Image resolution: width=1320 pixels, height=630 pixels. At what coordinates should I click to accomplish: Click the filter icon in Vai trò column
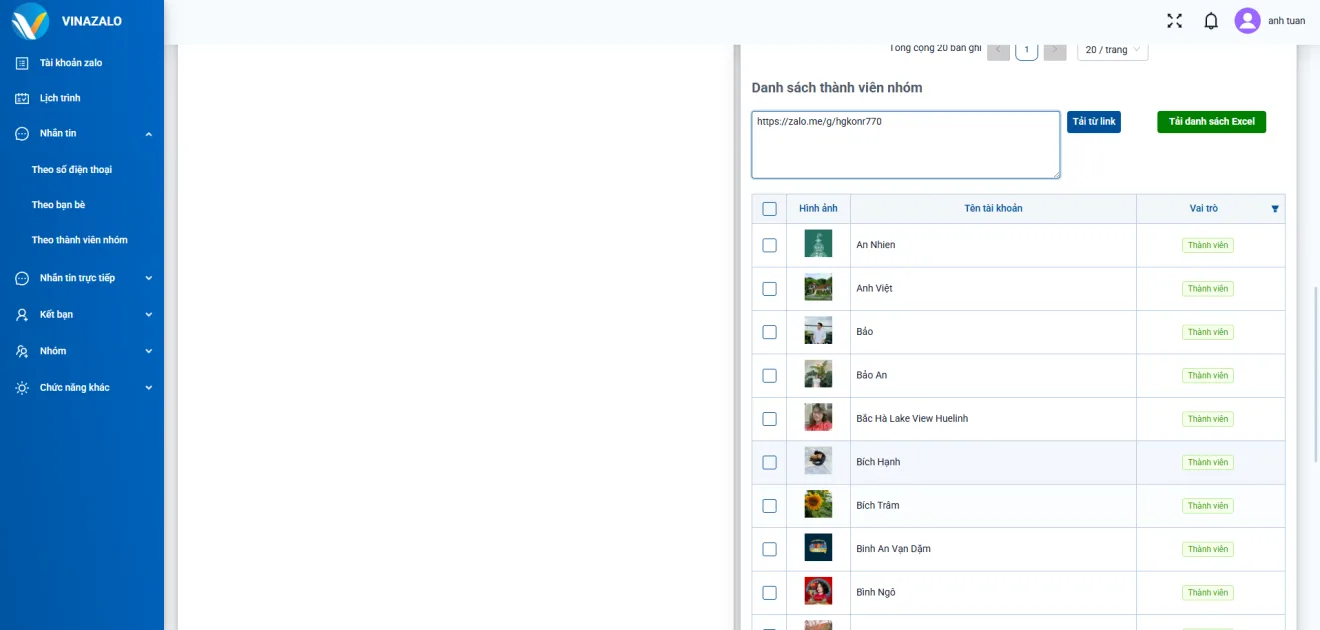pyautogui.click(x=1275, y=209)
